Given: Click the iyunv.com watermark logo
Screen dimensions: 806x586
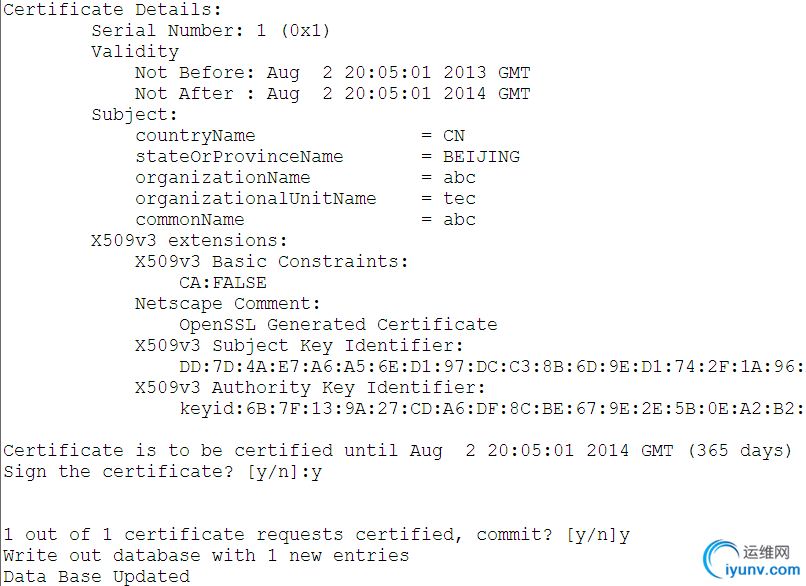Looking at the screenshot, I should (751, 560).
